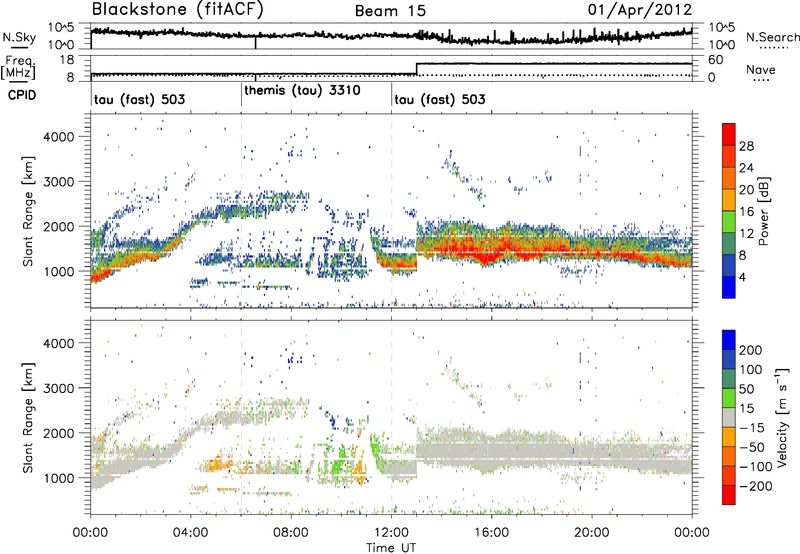
Task: Click the 'Slant Range [km]' label of power panel
Action: pyautogui.click(x=29, y=211)
